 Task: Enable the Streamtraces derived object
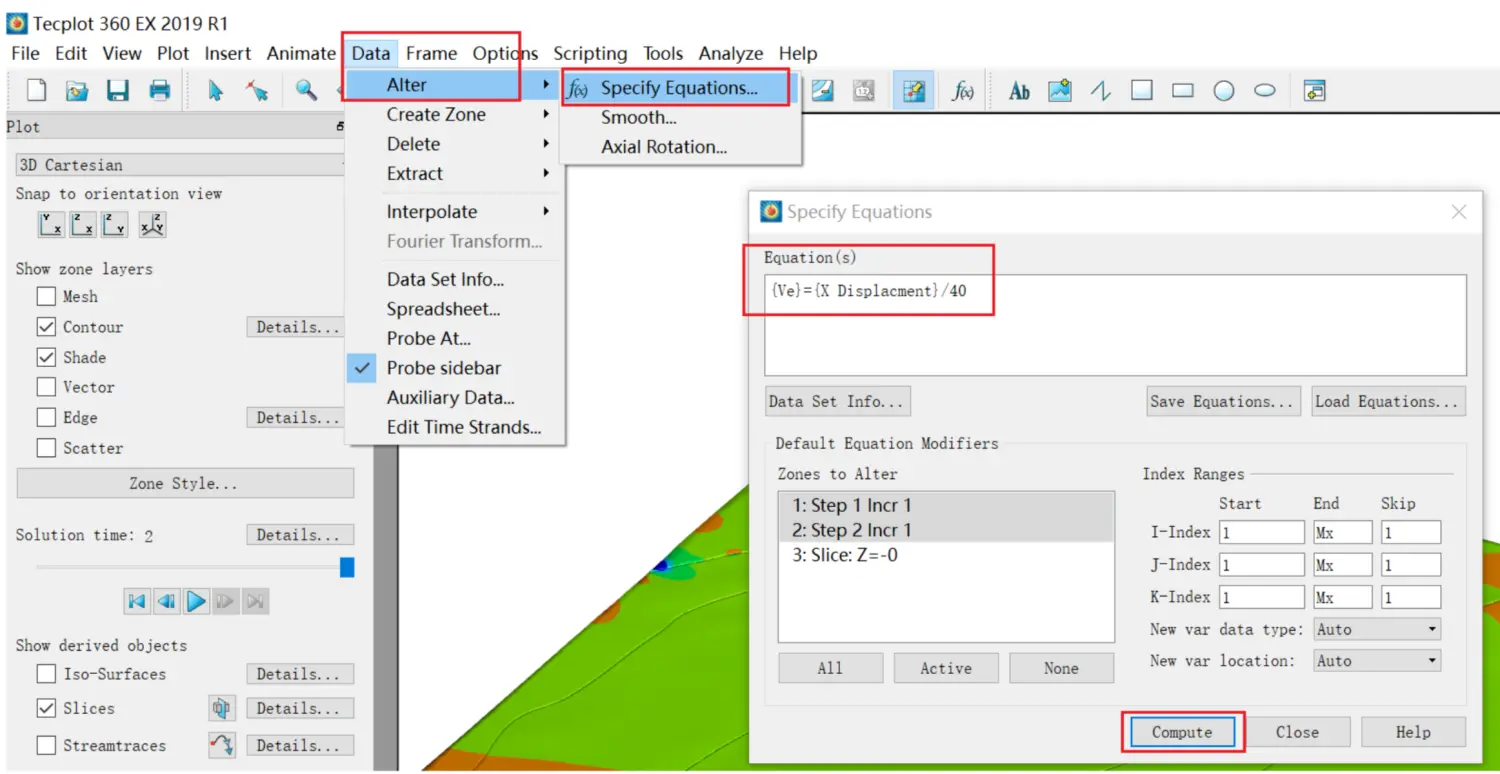coord(46,745)
